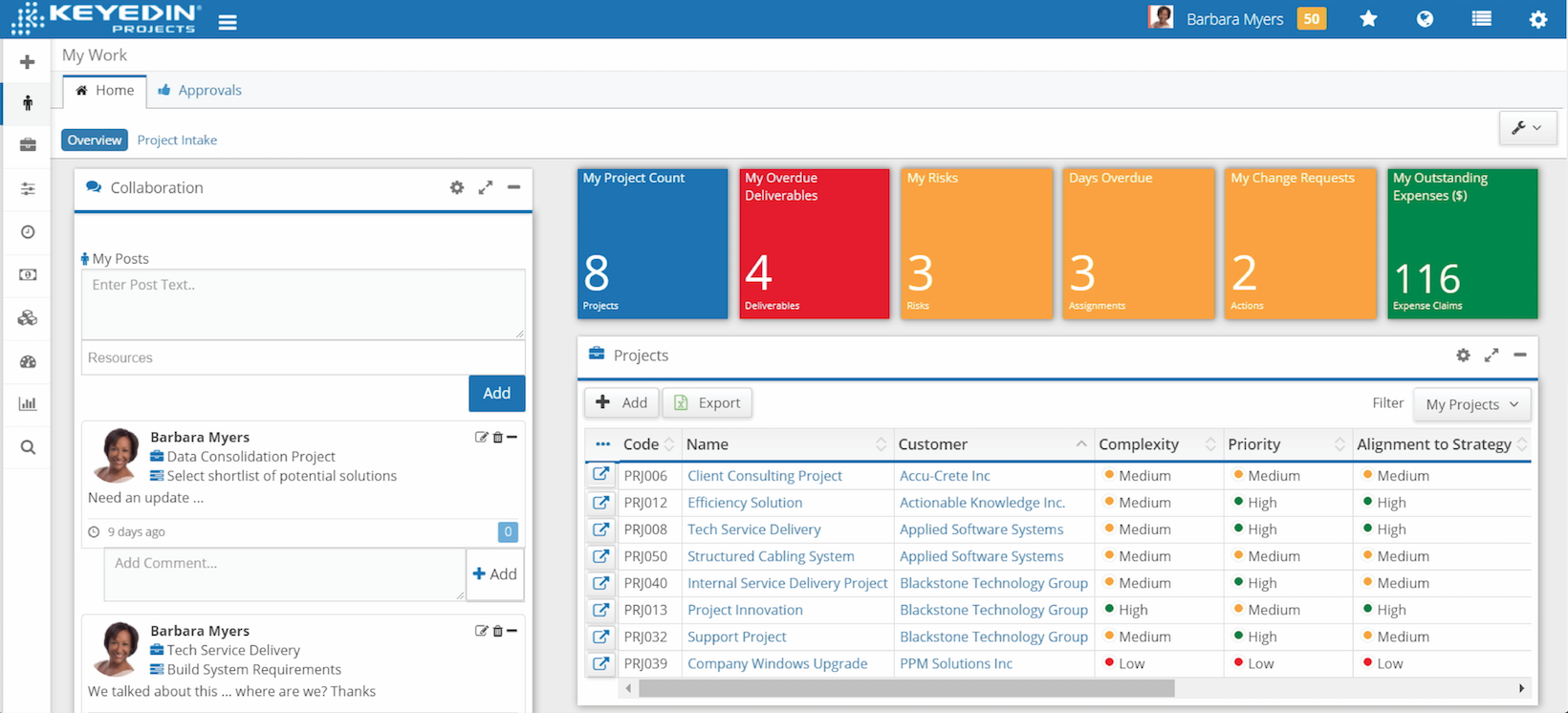The width and height of the screenshot is (1568, 713).
Task: Open the briefcase icon in left sidebar
Action: tap(28, 145)
